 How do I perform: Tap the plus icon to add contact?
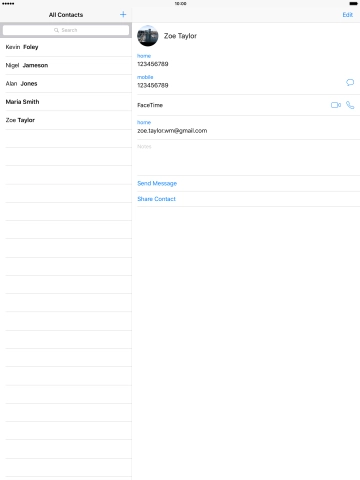[x=123, y=14]
